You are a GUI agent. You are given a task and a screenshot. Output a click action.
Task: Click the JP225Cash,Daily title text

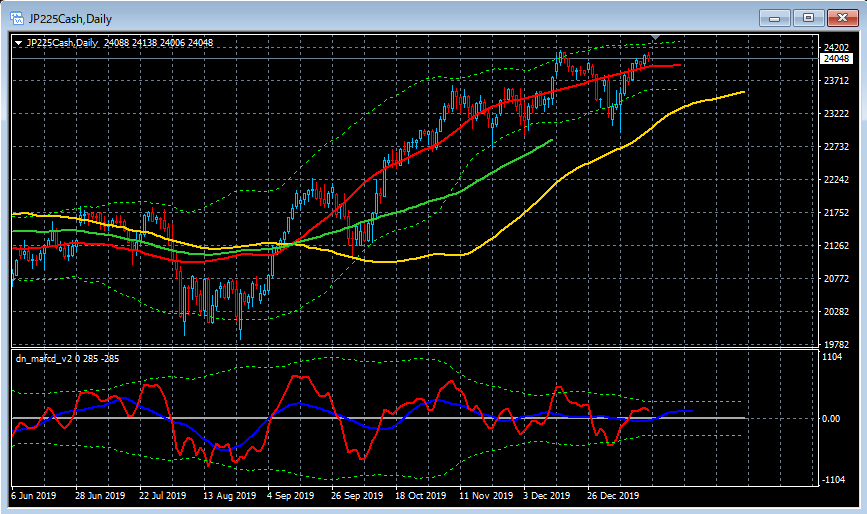click(x=70, y=19)
